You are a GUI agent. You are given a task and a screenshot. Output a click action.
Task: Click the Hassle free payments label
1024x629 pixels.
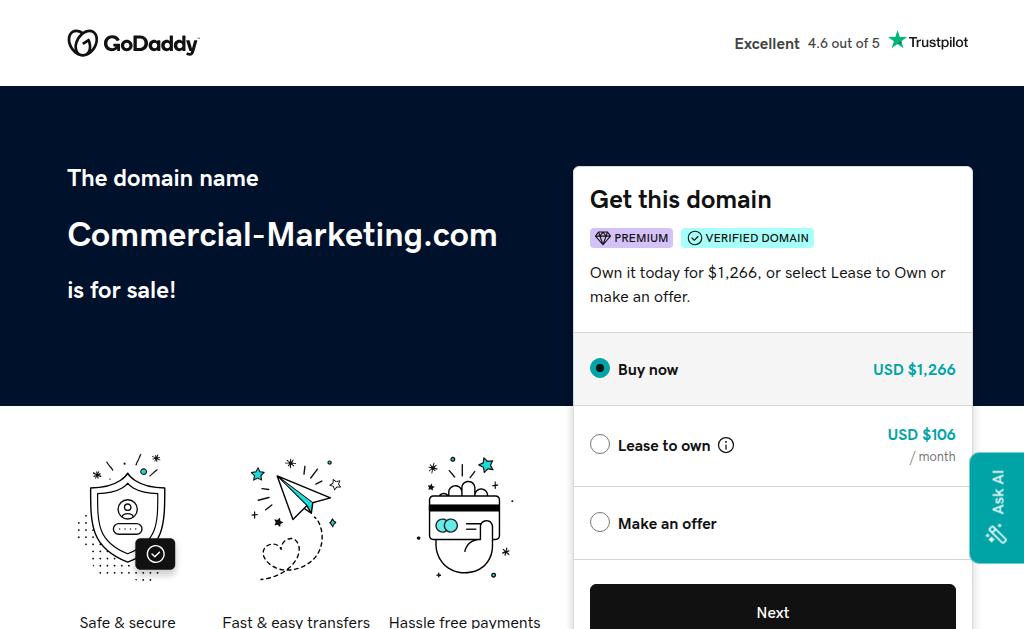point(464,621)
